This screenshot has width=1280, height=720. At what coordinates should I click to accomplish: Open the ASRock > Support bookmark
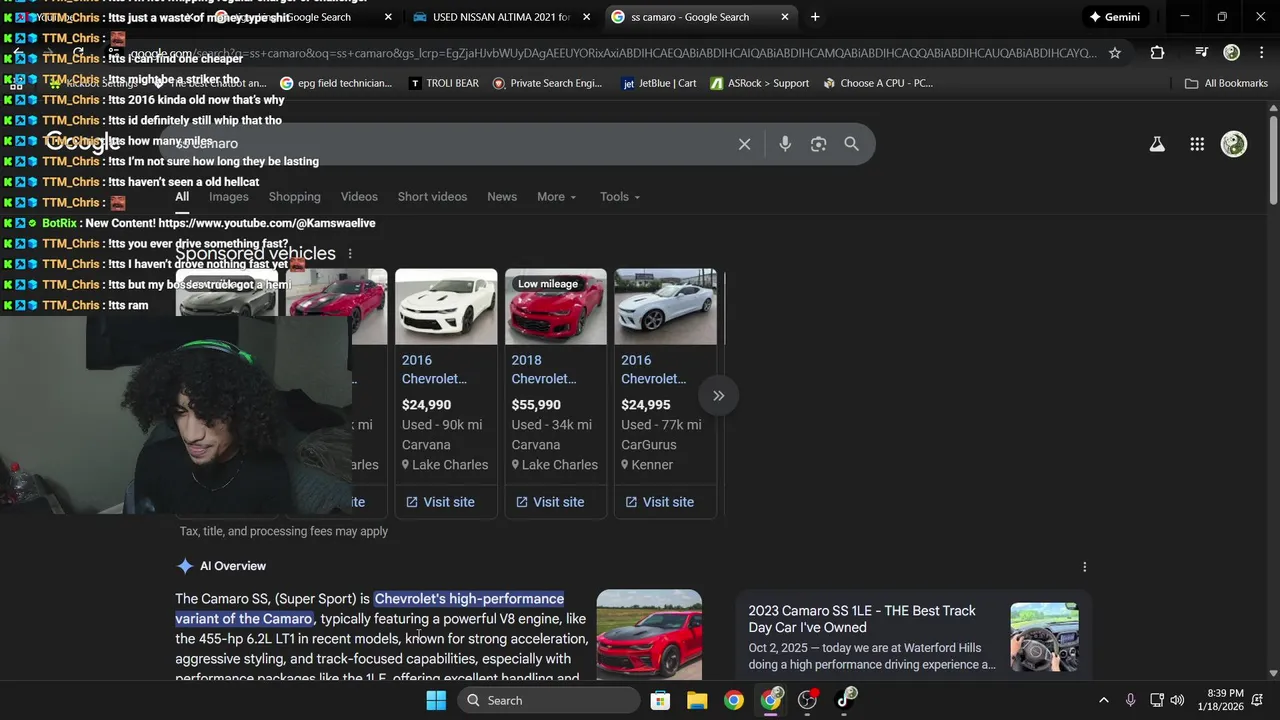(x=760, y=83)
